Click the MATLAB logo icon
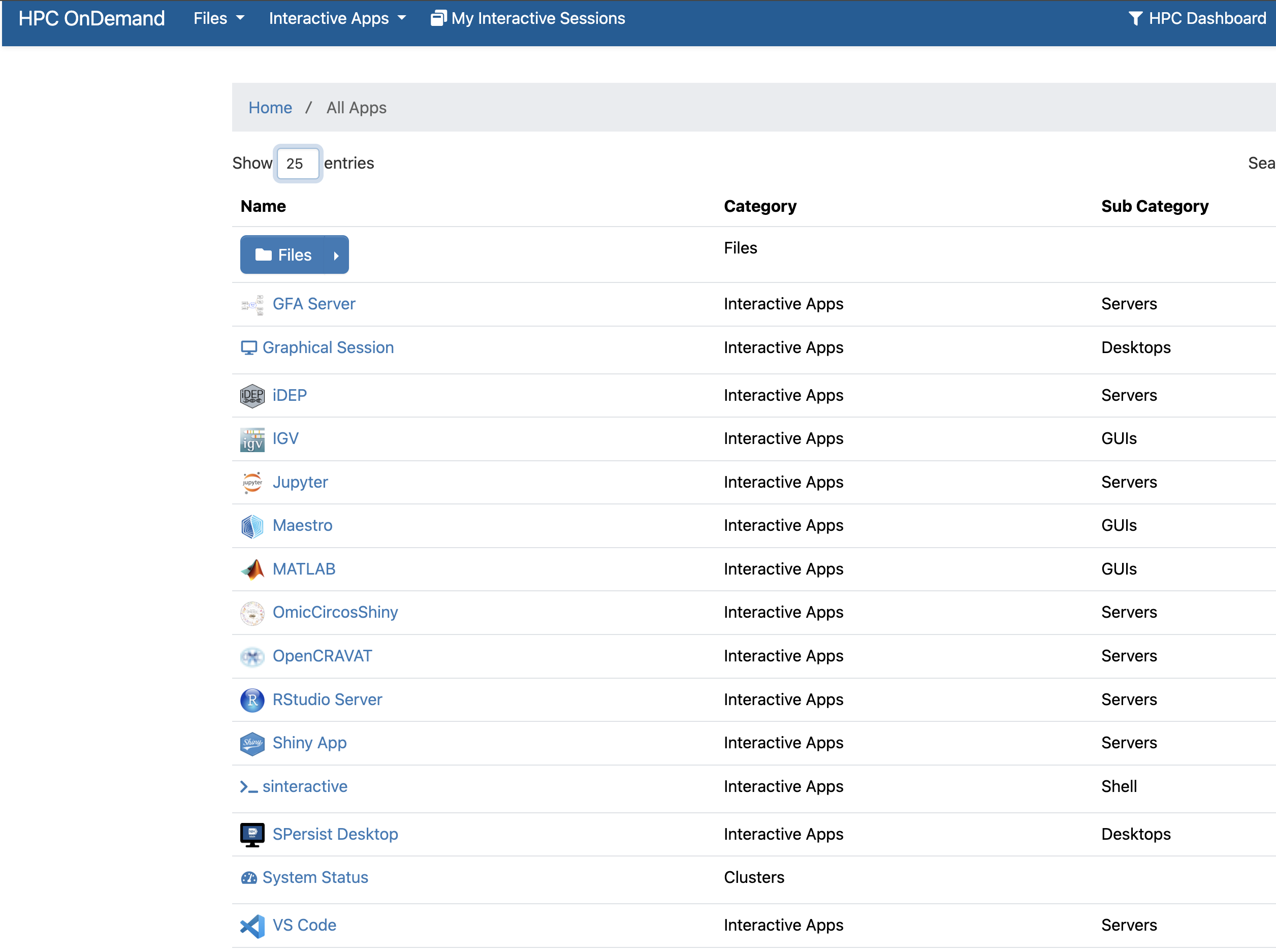Image resolution: width=1276 pixels, height=952 pixels. [252, 570]
